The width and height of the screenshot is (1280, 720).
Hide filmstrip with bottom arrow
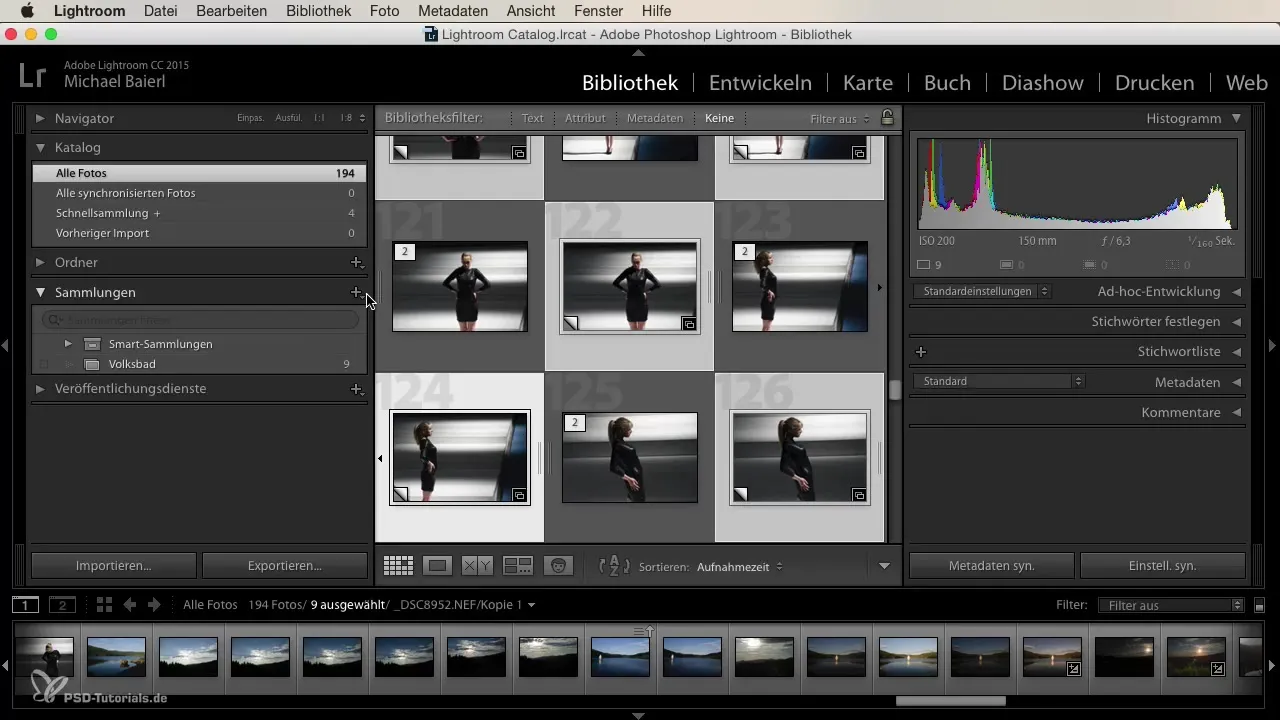(x=639, y=715)
